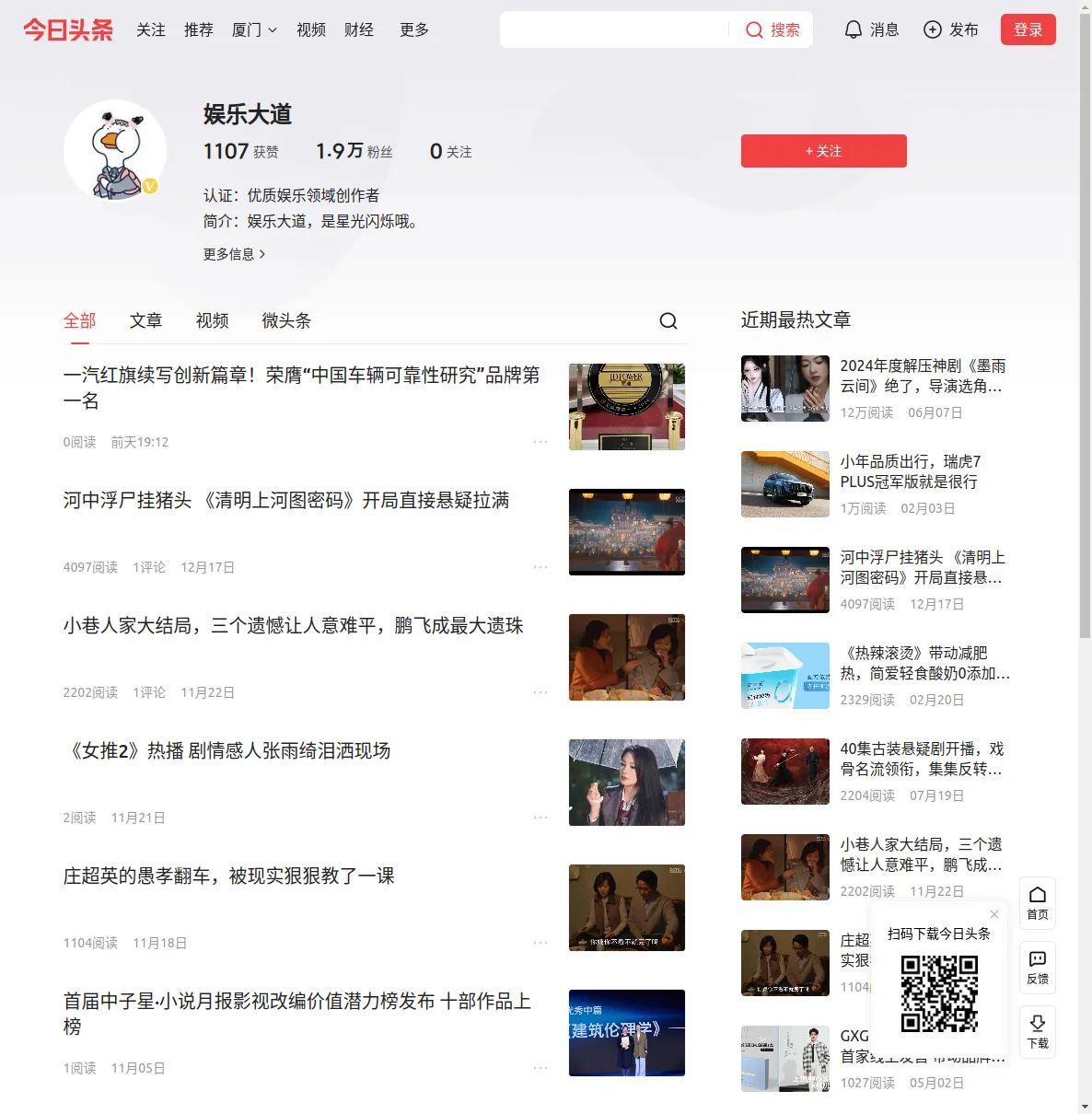The image size is (1092, 1114).
Task: Click the 1107 获赞 count
Action: [x=241, y=151]
